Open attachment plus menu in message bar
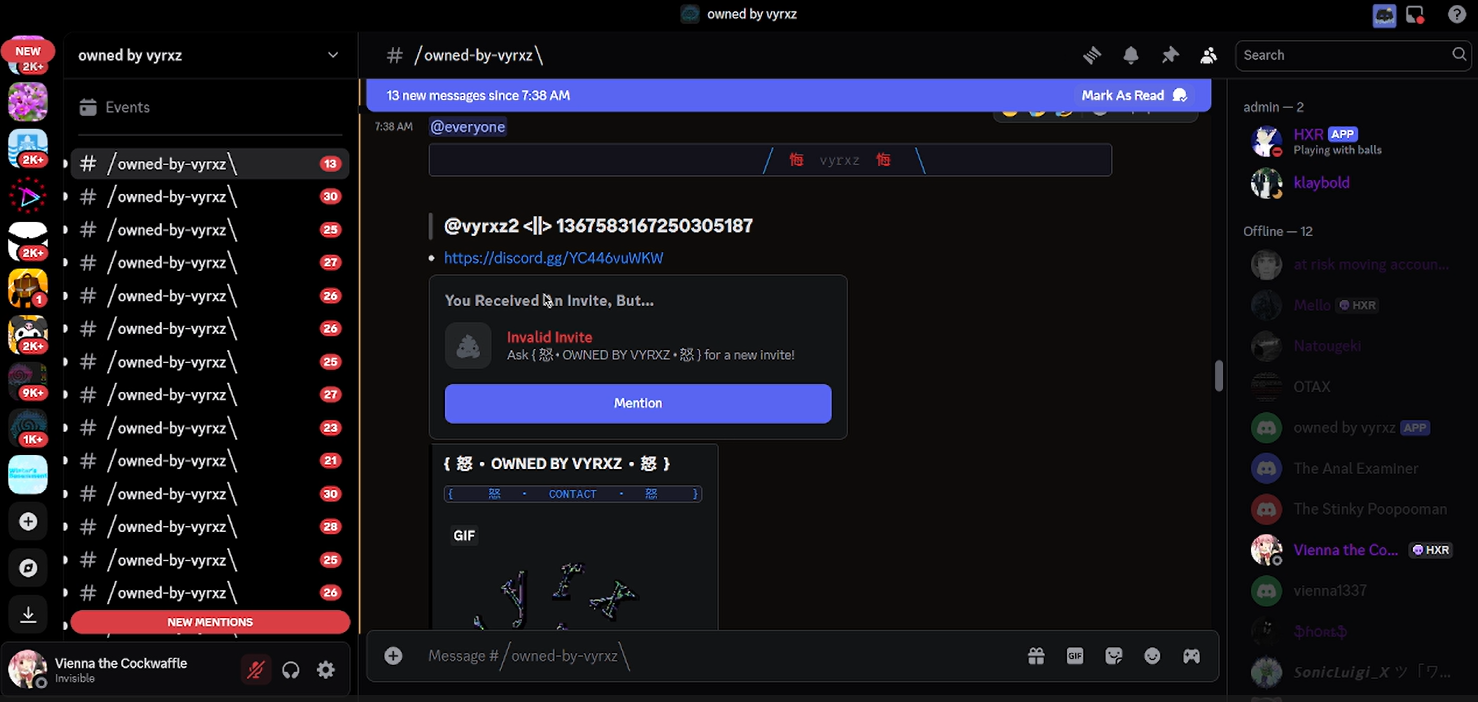Screen dimensions: 1478x702 click(394, 656)
